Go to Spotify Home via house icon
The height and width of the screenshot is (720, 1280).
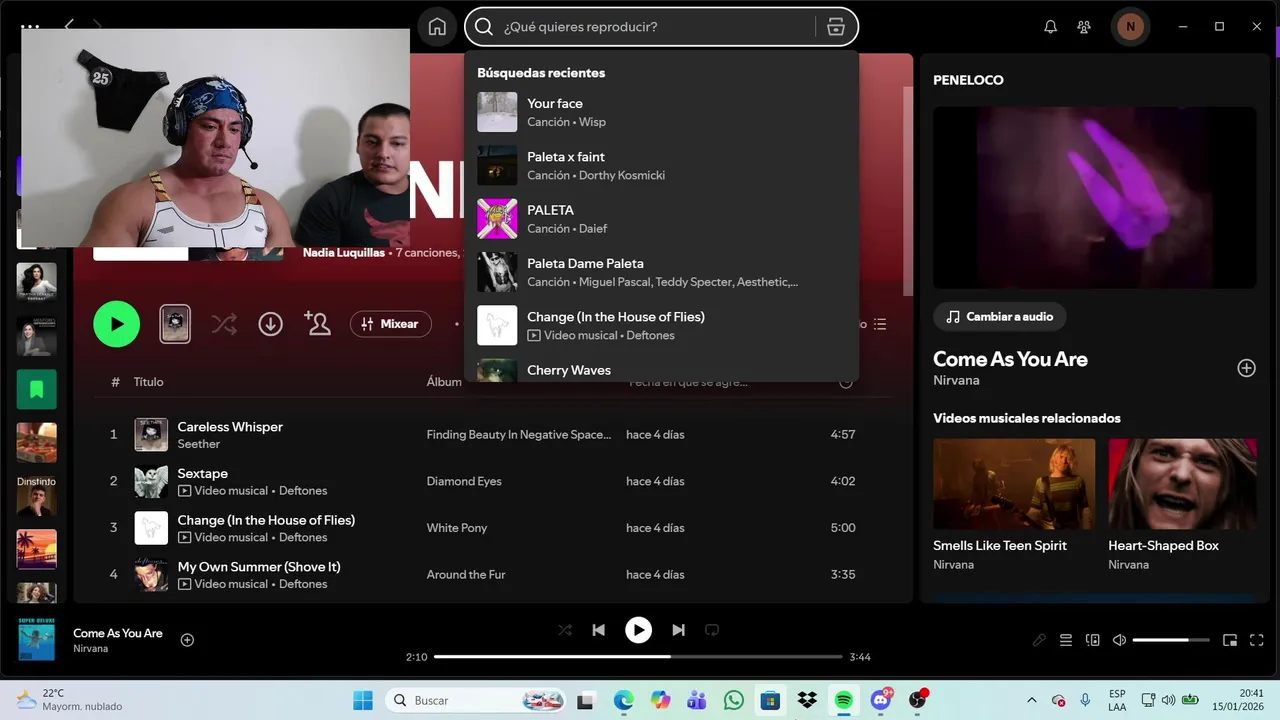pyautogui.click(x=437, y=27)
